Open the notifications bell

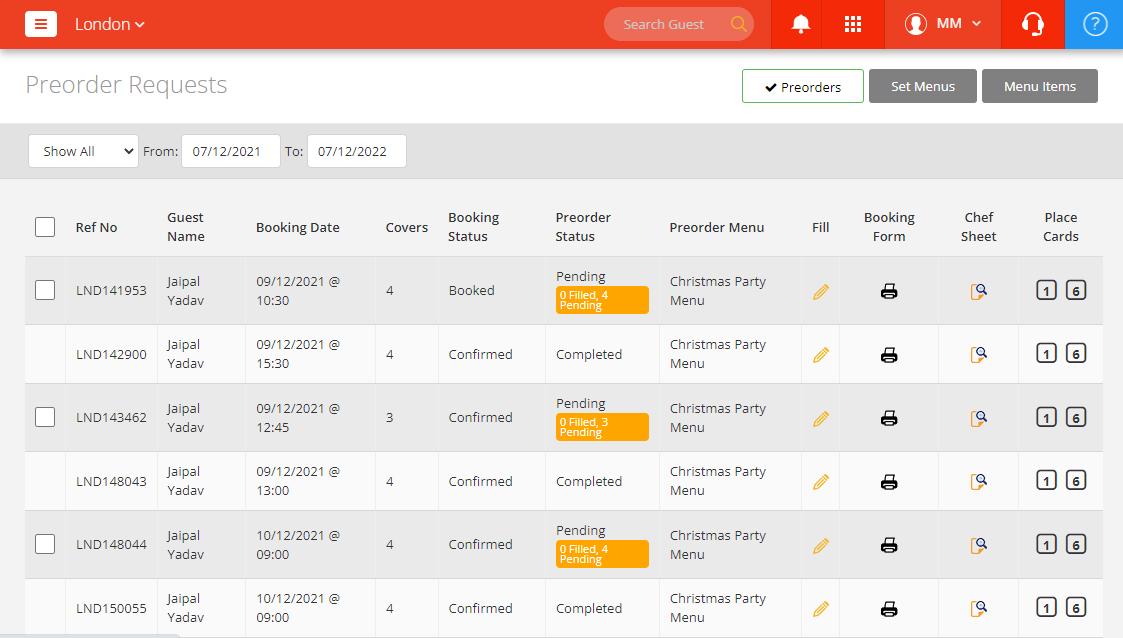(x=800, y=24)
